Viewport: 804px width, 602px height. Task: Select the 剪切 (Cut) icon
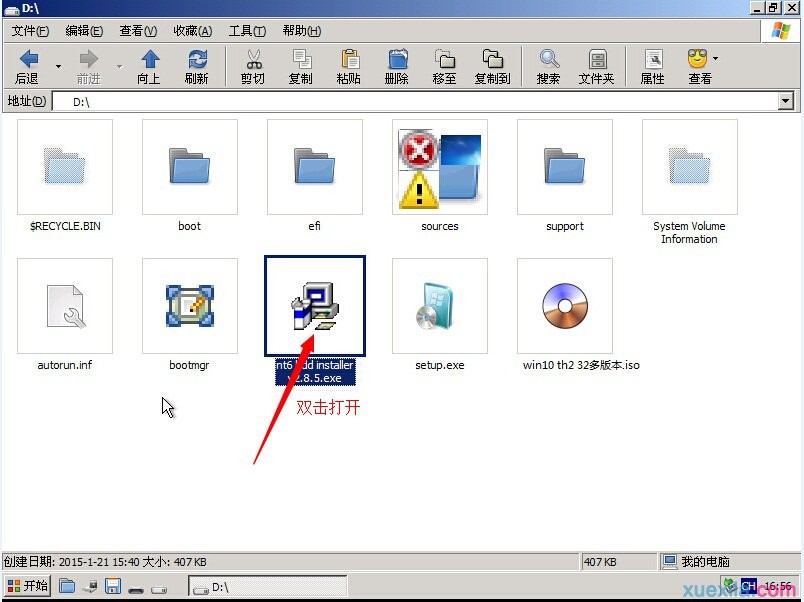coord(251,65)
